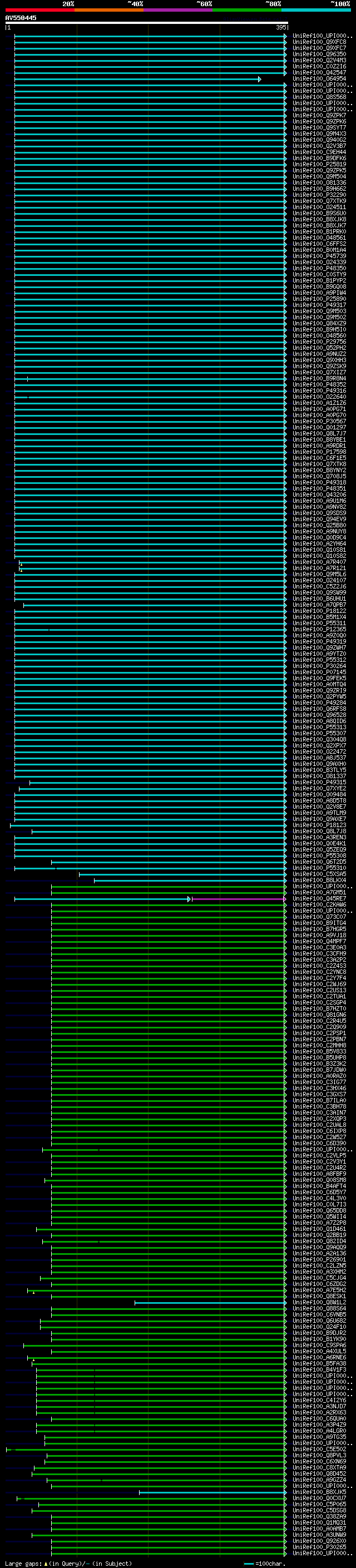356x1568 pixels.
Task: Open the UniRef100_Q96350 hit label
Action: pyautogui.click(x=319, y=54)
